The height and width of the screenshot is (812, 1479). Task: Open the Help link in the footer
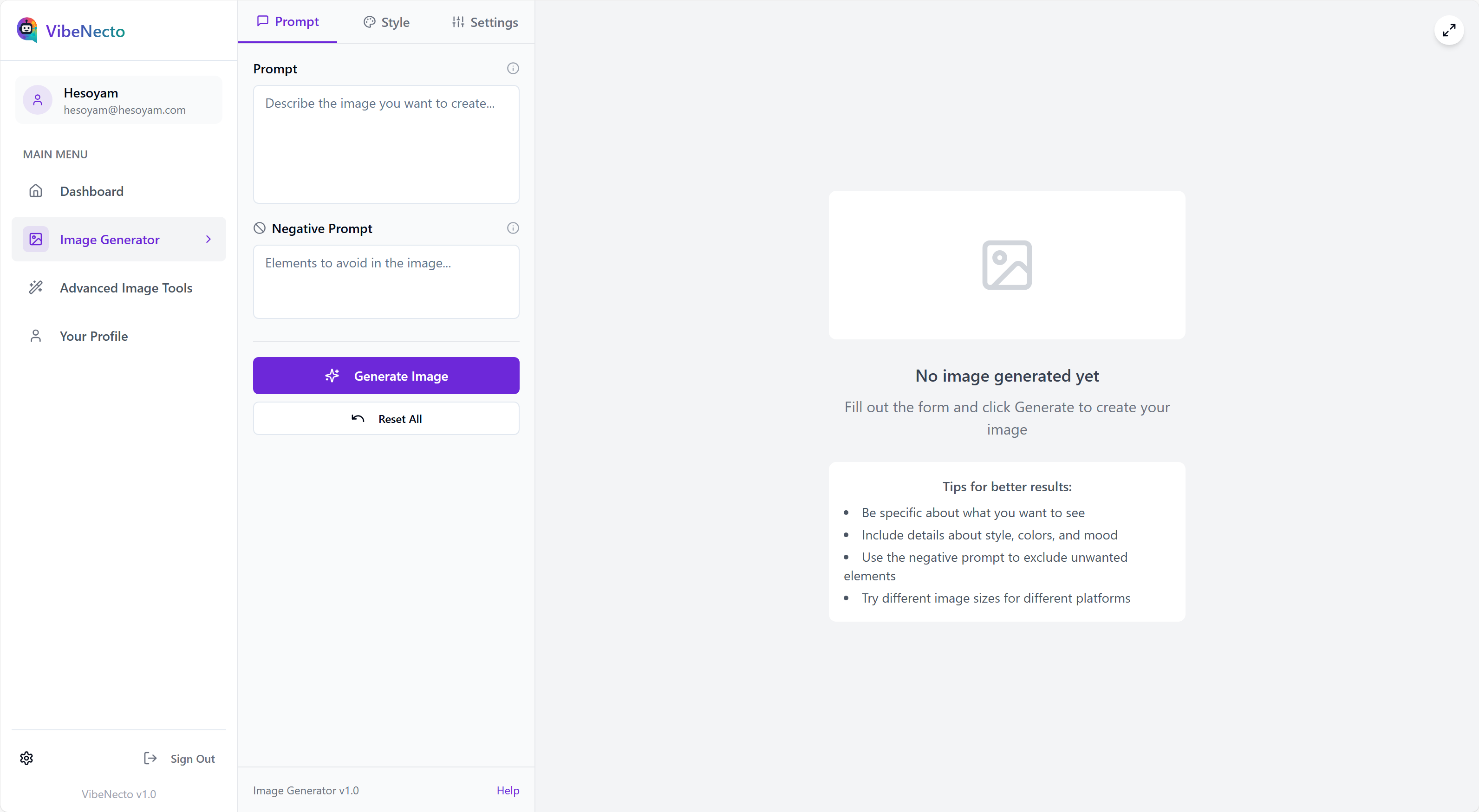pyautogui.click(x=508, y=790)
